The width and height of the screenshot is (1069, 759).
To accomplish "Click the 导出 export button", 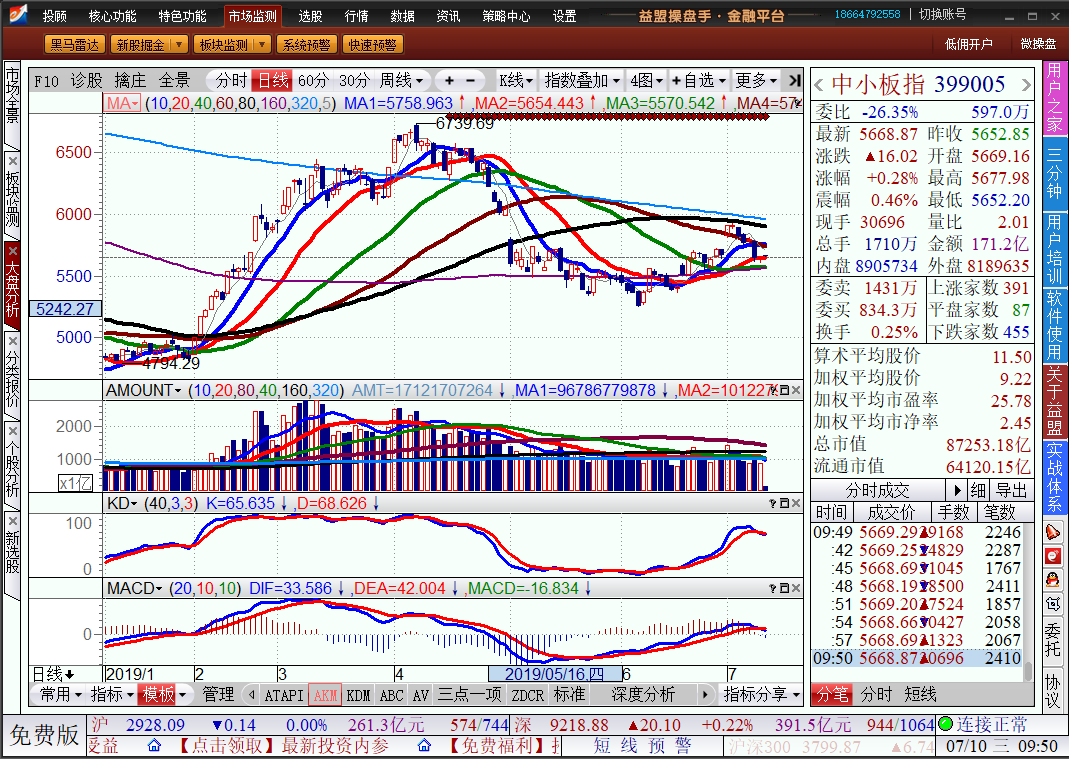I will point(1011,490).
